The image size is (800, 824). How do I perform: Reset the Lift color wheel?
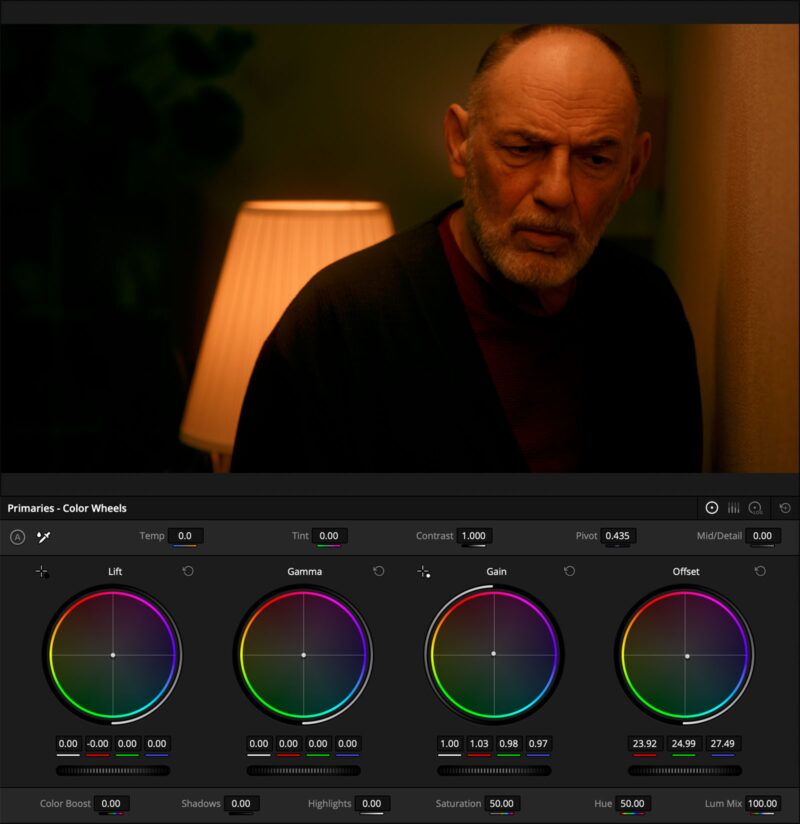point(188,571)
